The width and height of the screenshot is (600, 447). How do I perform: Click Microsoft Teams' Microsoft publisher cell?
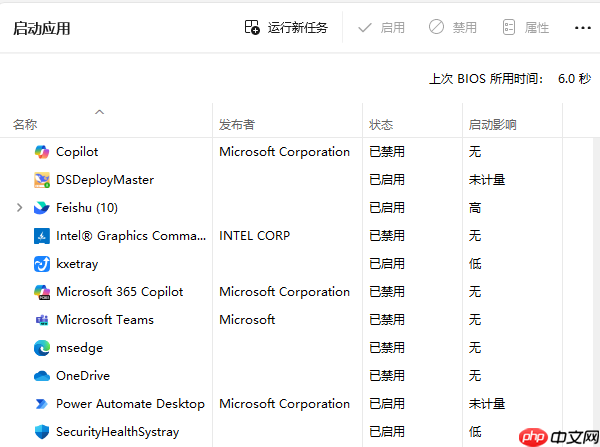coord(247,320)
